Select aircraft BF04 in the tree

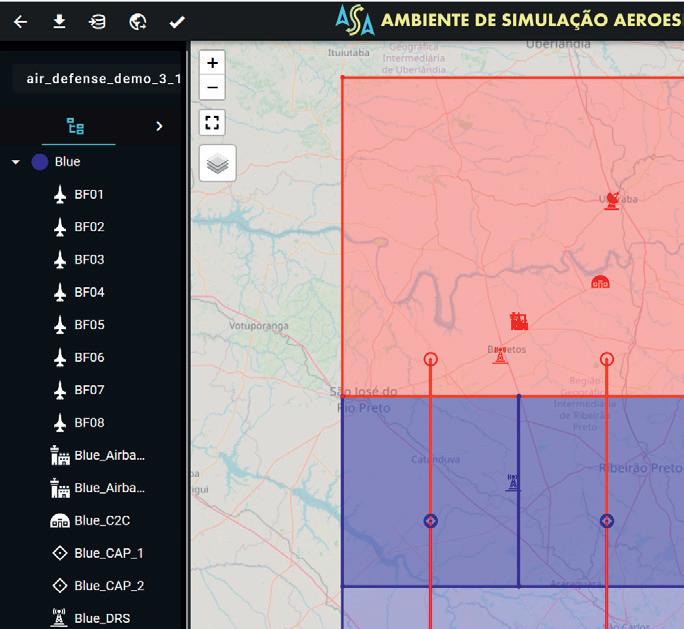point(90,292)
